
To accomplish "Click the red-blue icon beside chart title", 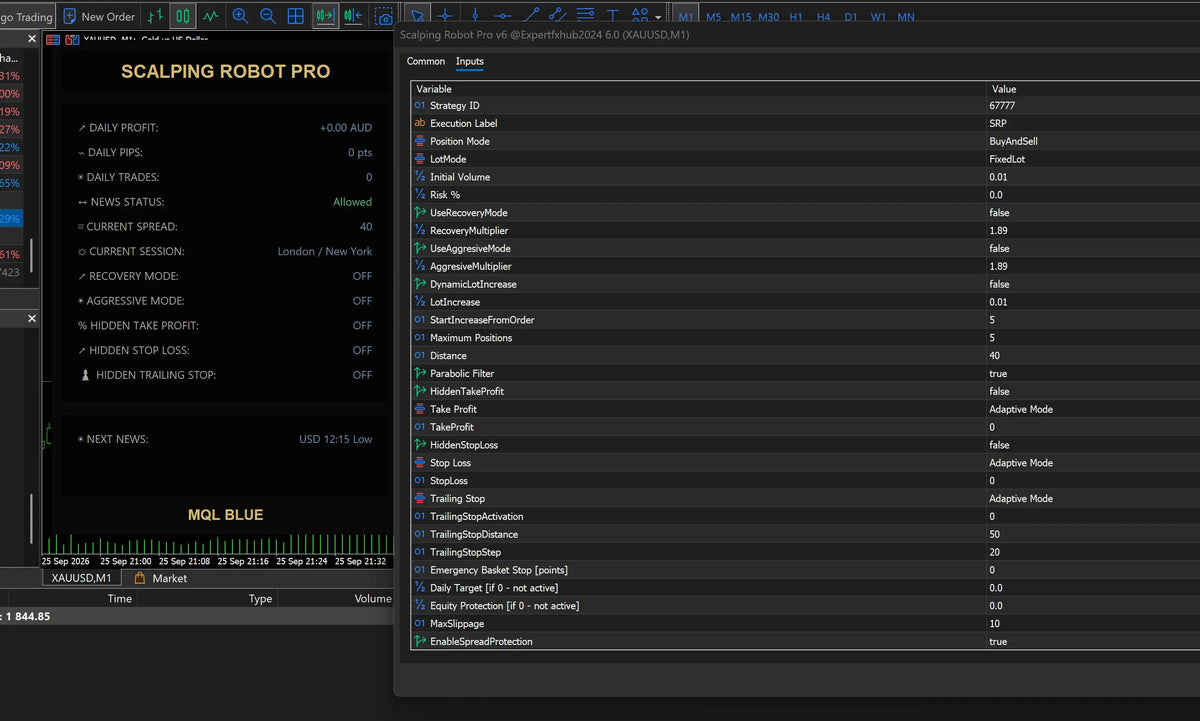I will point(71,40).
